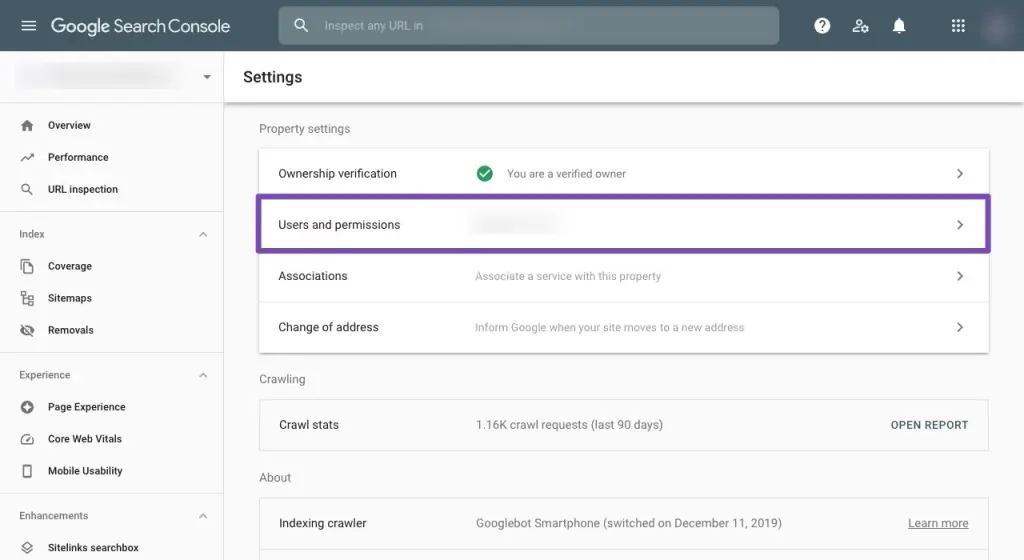This screenshot has width=1024, height=560.
Task: Collapse the Index section
Action: (x=203, y=234)
